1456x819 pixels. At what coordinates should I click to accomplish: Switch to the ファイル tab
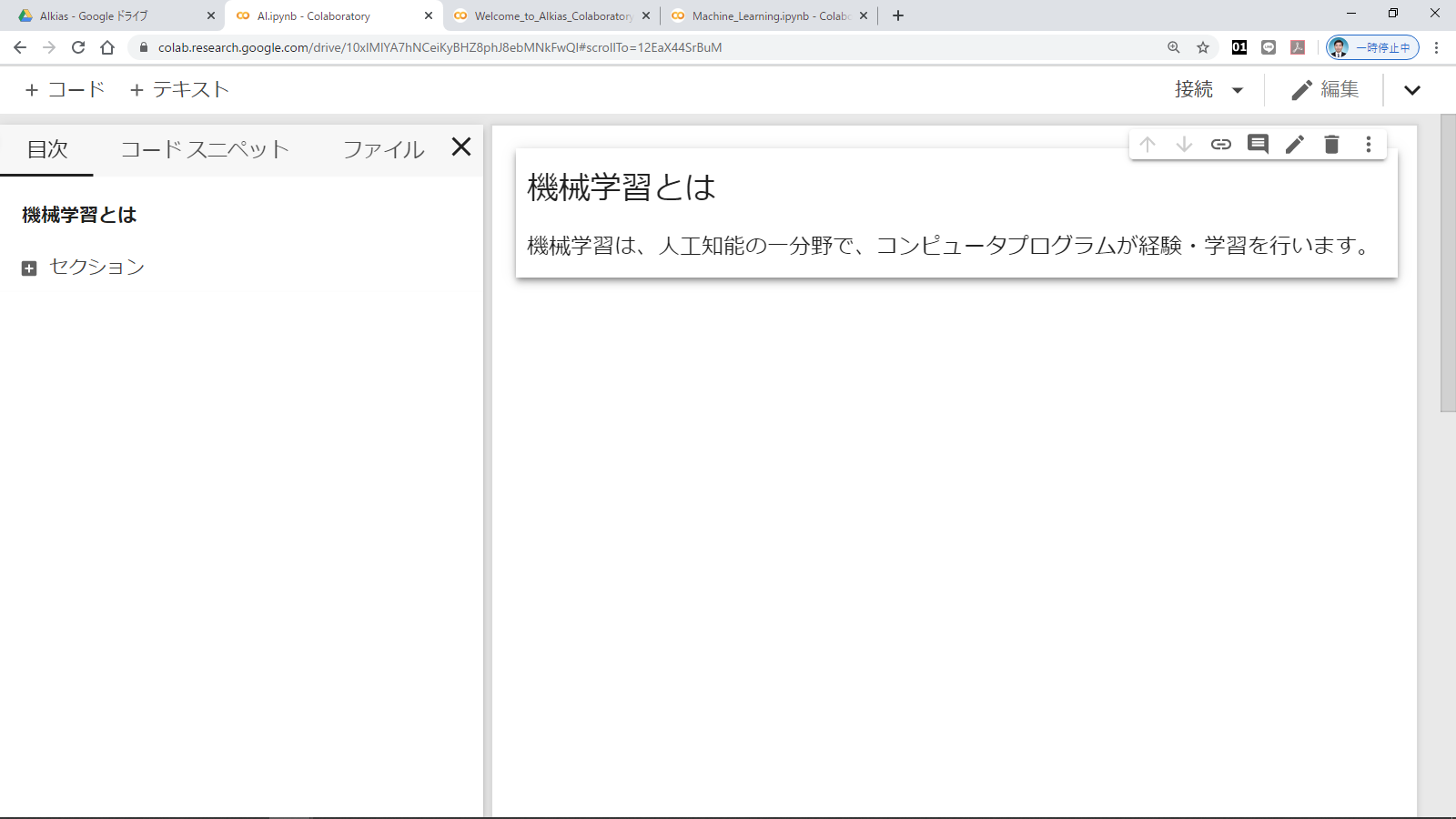383,149
